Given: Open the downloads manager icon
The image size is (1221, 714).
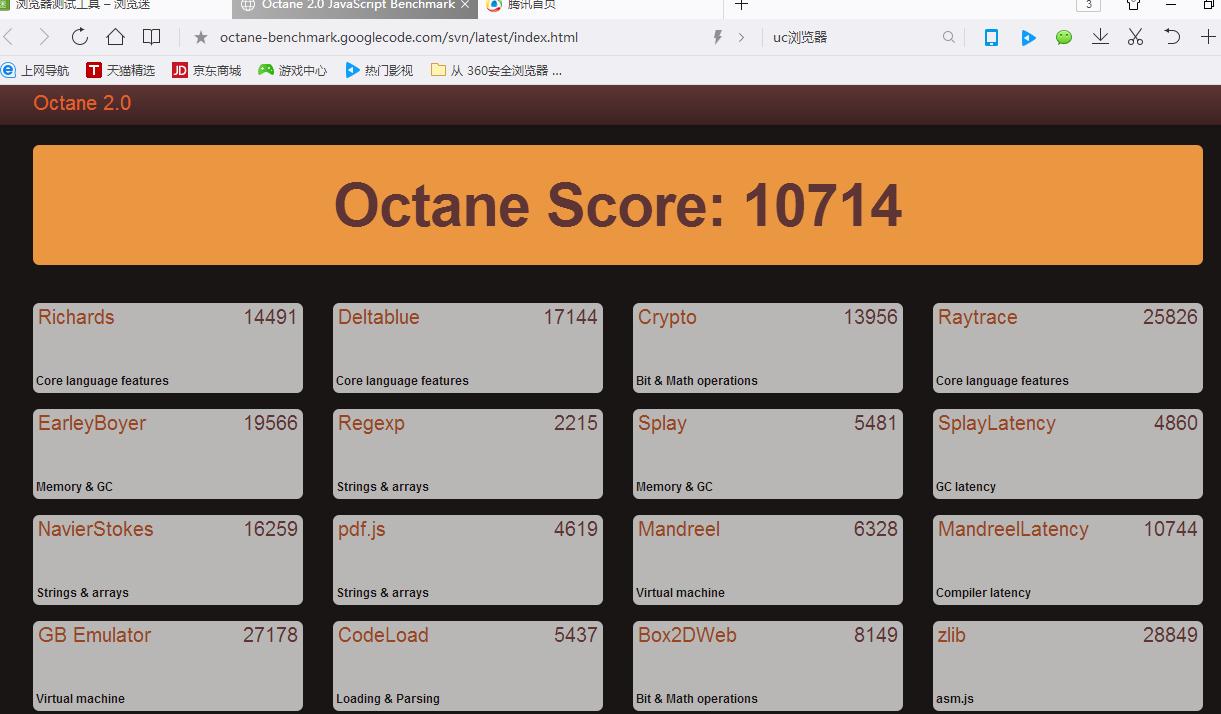Looking at the screenshot, I should pos(1100,37).
